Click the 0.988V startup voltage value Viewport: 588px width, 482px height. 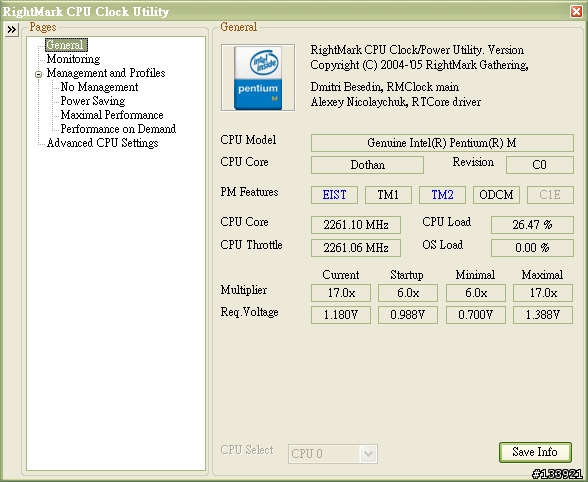point(408,315)
